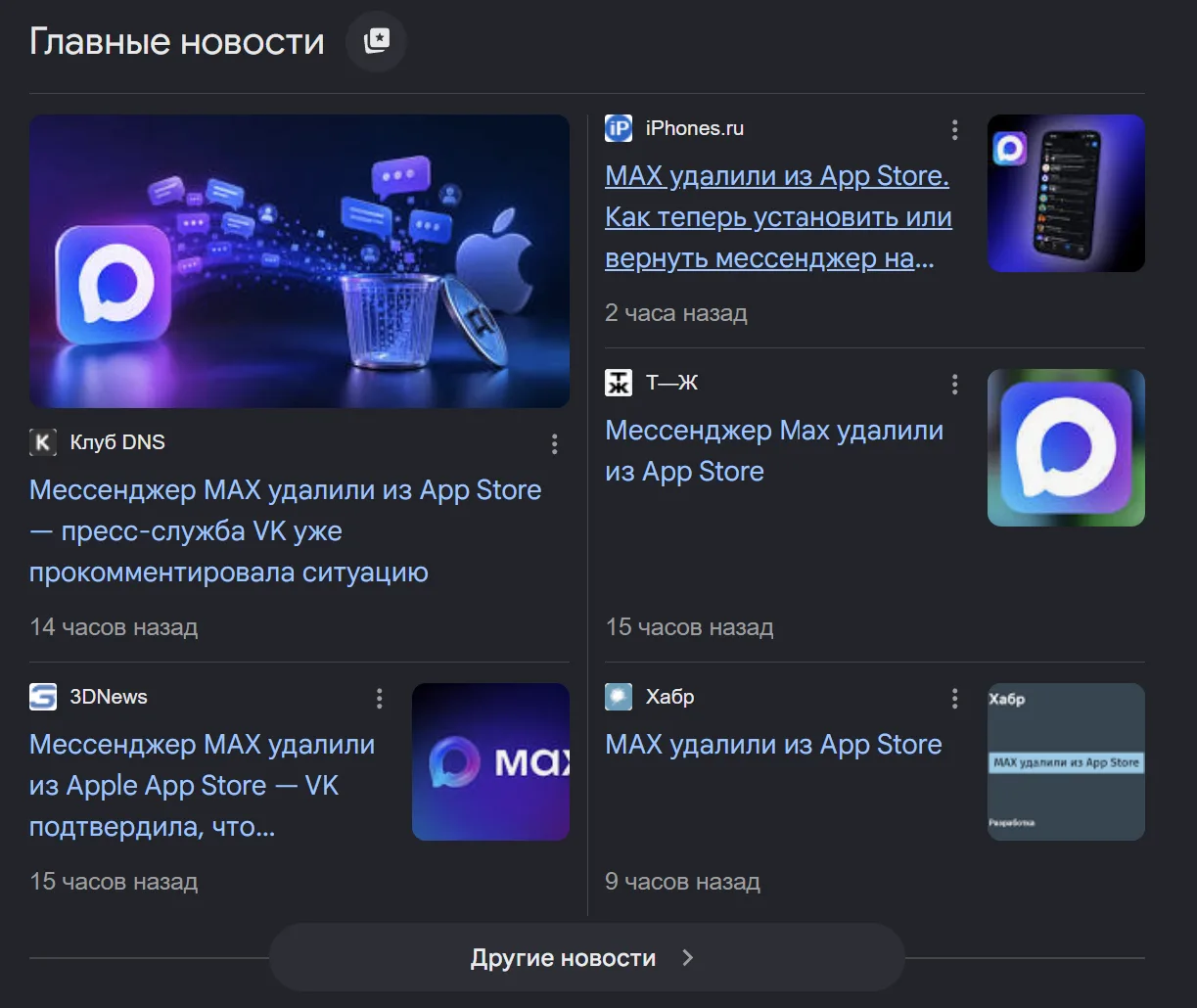The image size is (1197, 1008).
Task: Open the Т—Ж MAX logo thumbnail
Action: [1066, 448]
